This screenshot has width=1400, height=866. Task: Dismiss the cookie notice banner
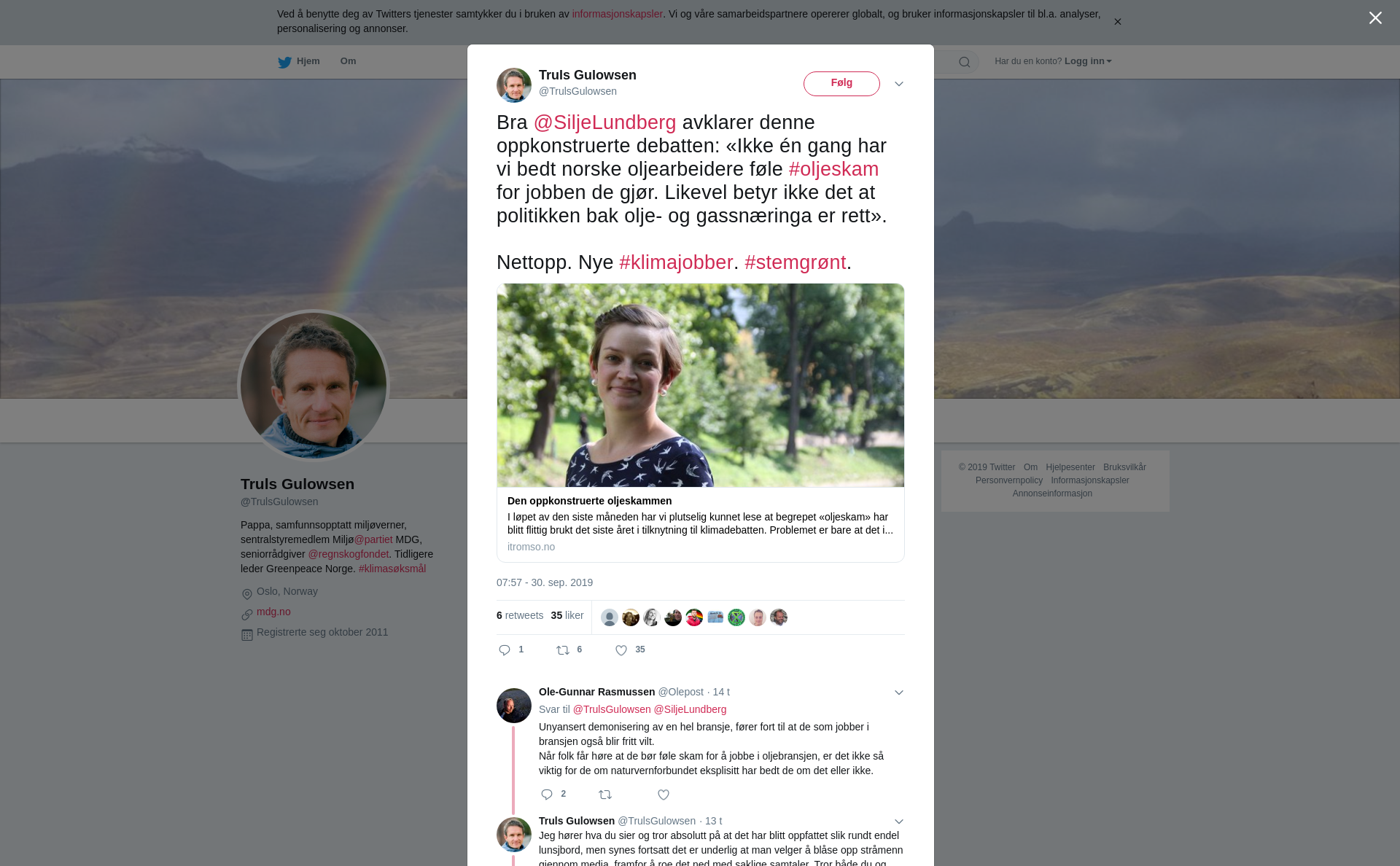click(x=1117, y=22)
